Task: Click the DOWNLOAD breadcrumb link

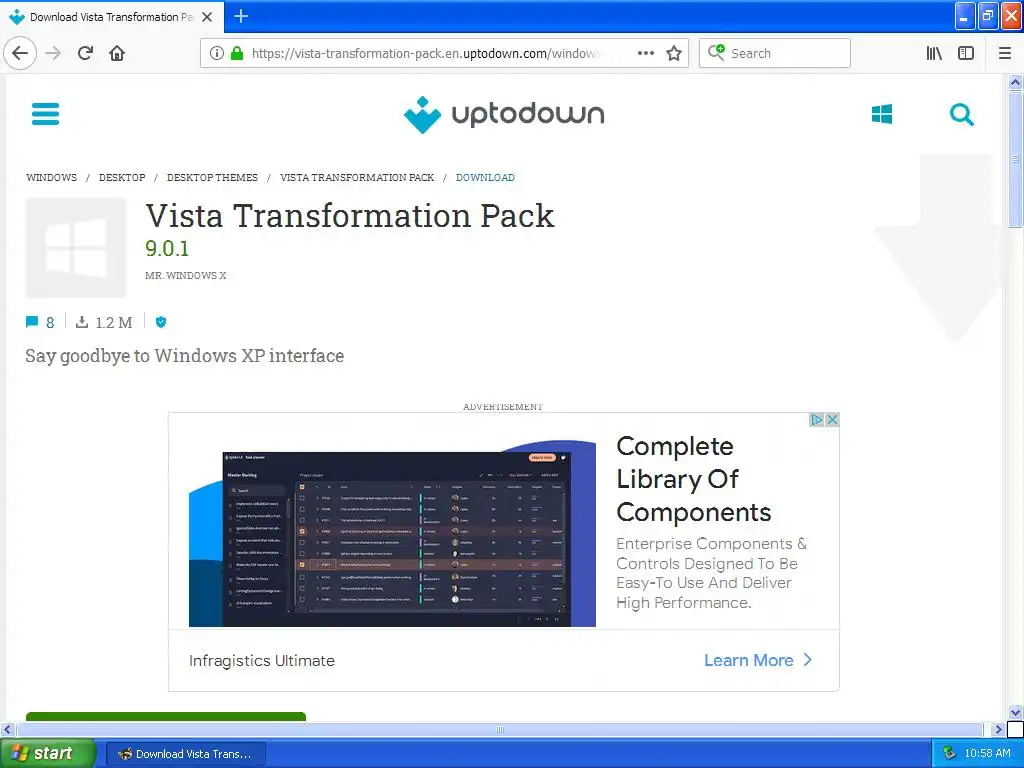Action: pos(485,178)
